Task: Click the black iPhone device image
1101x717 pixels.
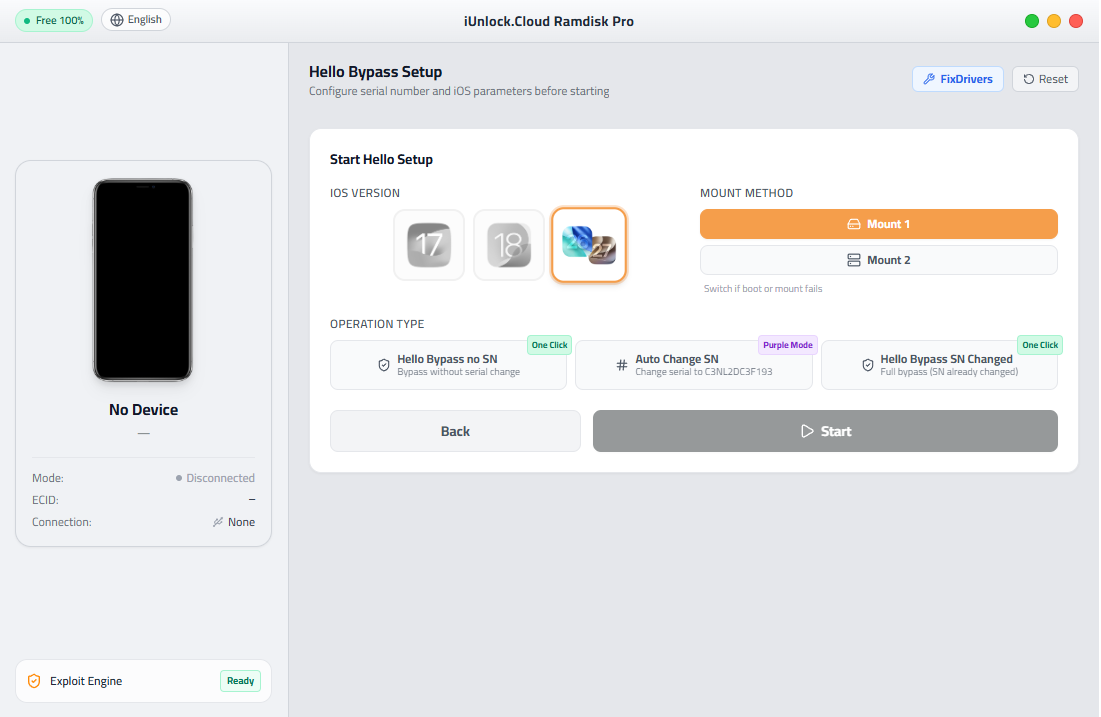Action: [x=143, y=280]
